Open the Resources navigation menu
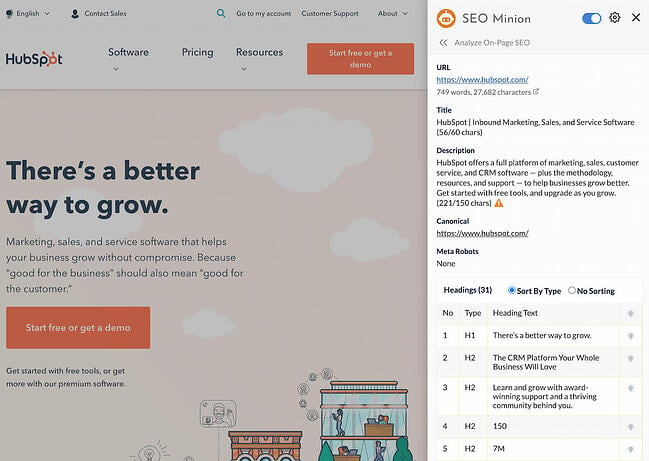649x461 pixels. (x=259, y=53)
